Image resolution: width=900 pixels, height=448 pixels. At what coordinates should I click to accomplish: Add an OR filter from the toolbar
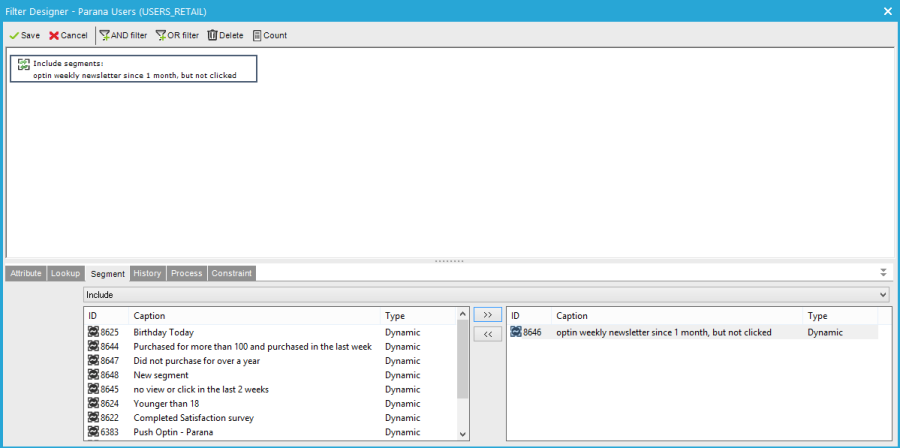click(x=160, y=35)
